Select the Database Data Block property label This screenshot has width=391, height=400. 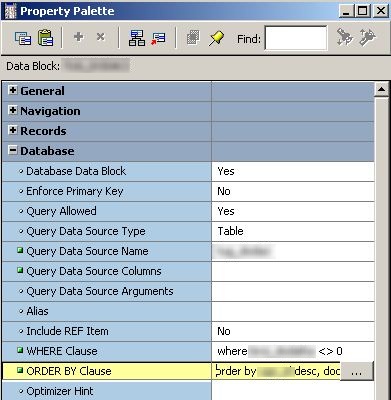76,171
